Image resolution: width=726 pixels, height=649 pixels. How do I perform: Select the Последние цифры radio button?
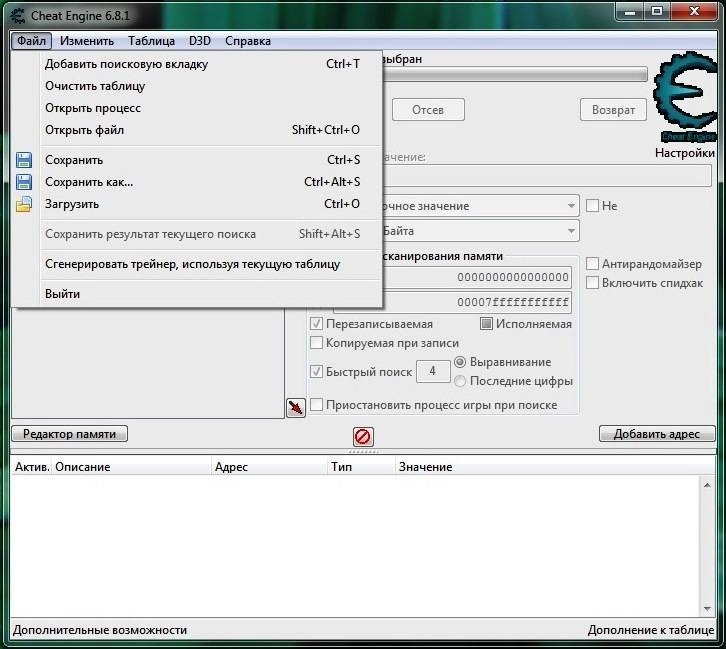pyautogui.click(x=460, y=381)
